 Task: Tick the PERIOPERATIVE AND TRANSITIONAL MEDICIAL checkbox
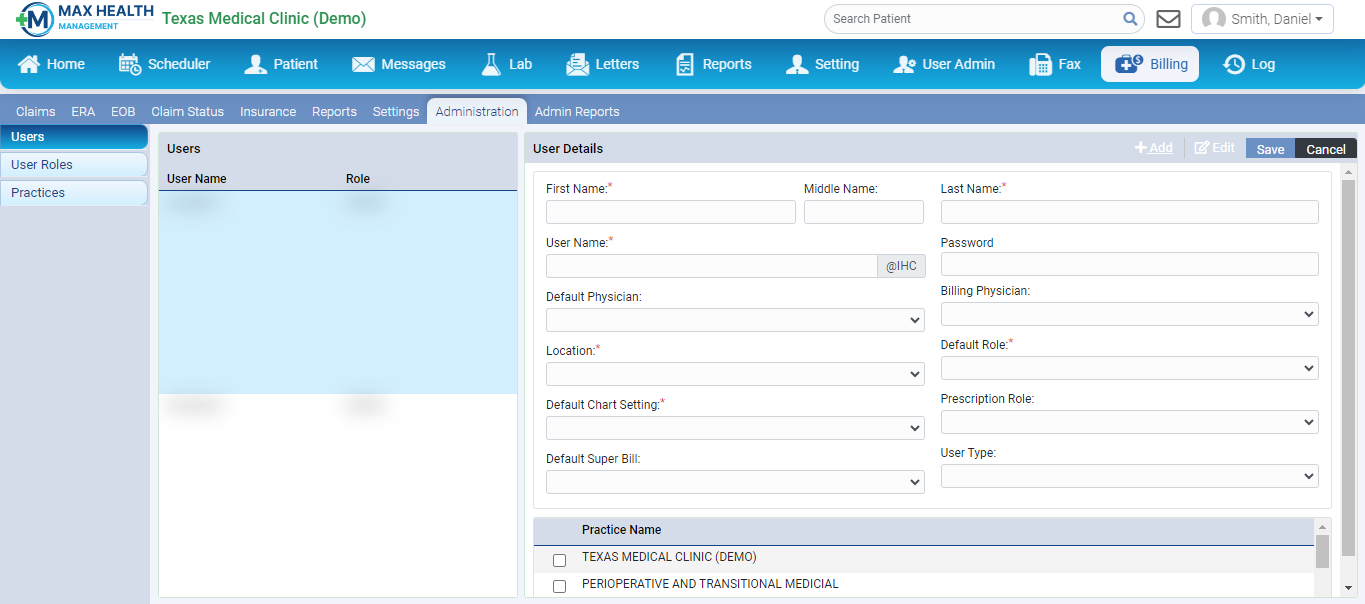(x=559, y=586)
